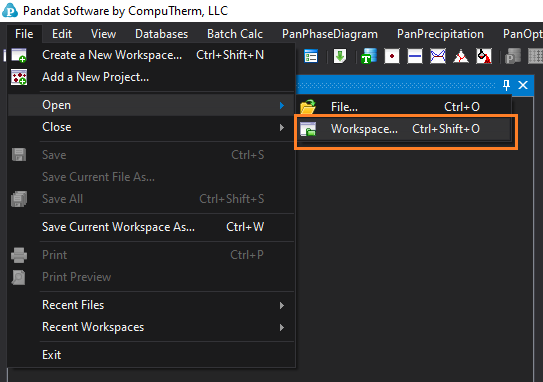Click the open File folder icon
The image size is (543, 382).
point(308,106)
